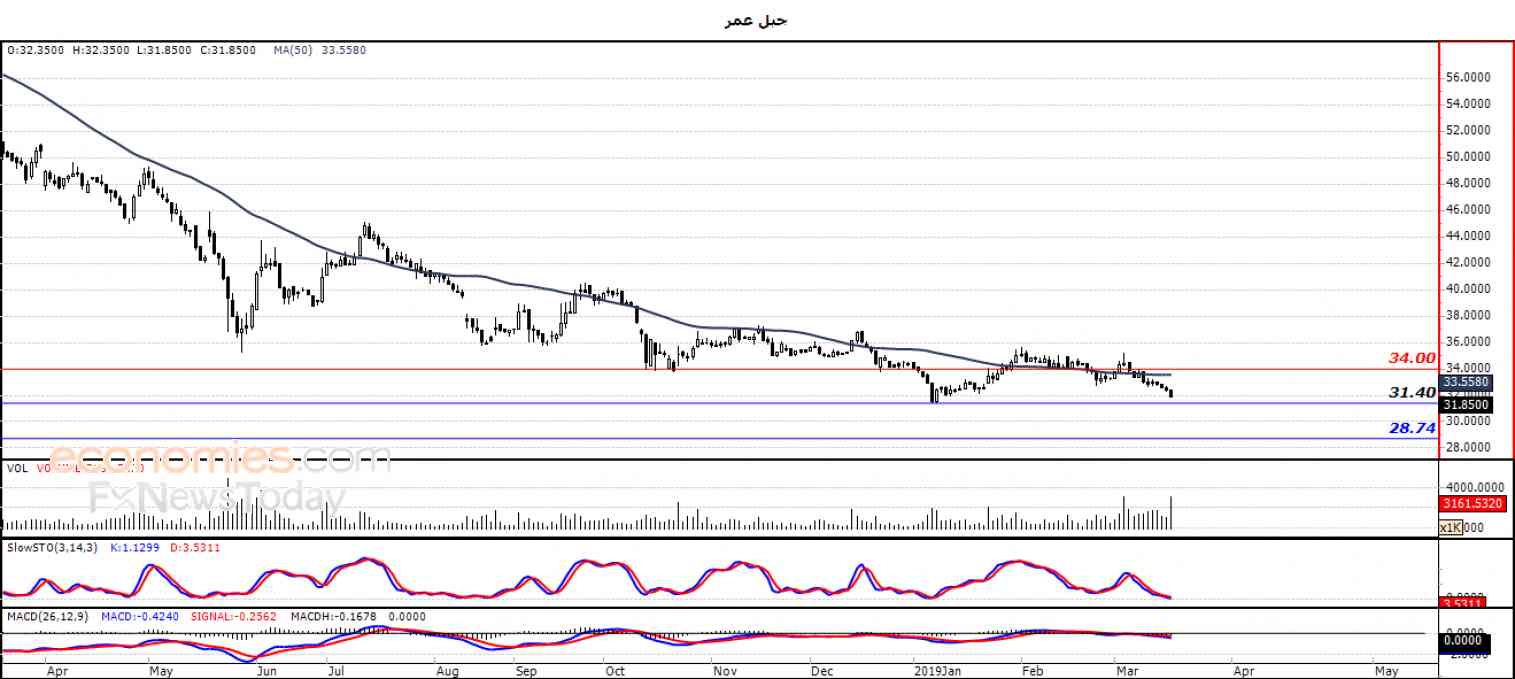Viewport: 1515px width, 679px height.
Task: Click the stochastic "K:1.1299" value
Action: pos(137,547)
